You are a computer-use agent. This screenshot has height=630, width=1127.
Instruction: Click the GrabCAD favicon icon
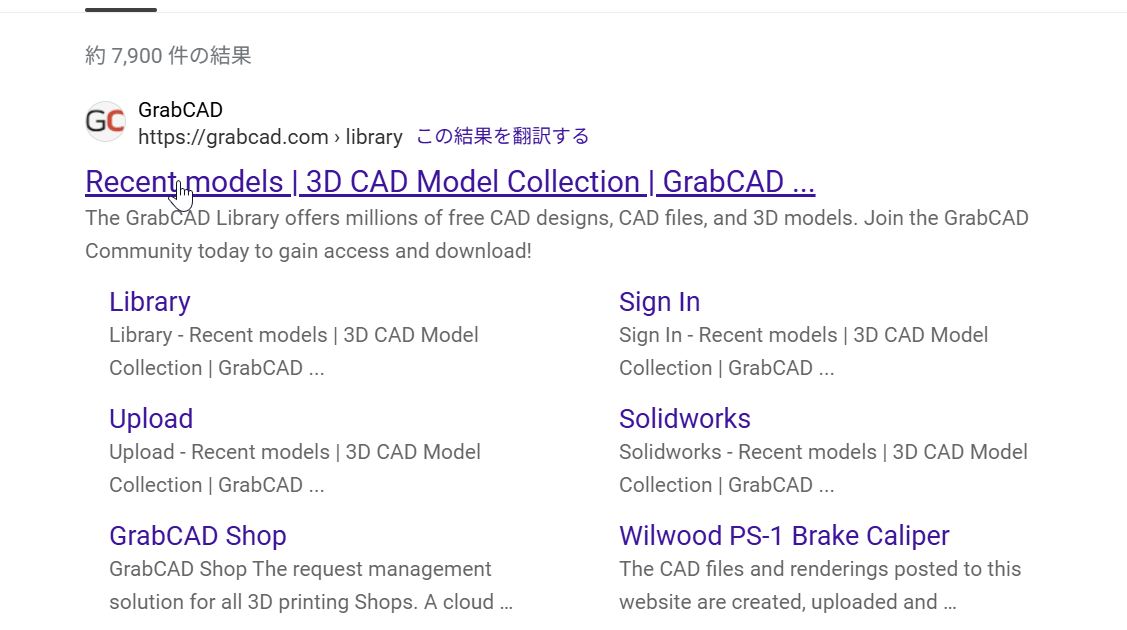coord(104,121)
